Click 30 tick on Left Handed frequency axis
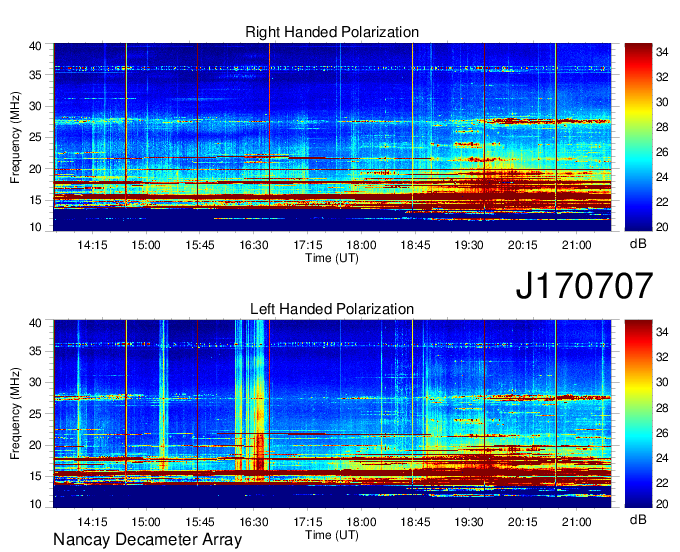The height and width of the screenshot is (552, 680). [35, 382]
